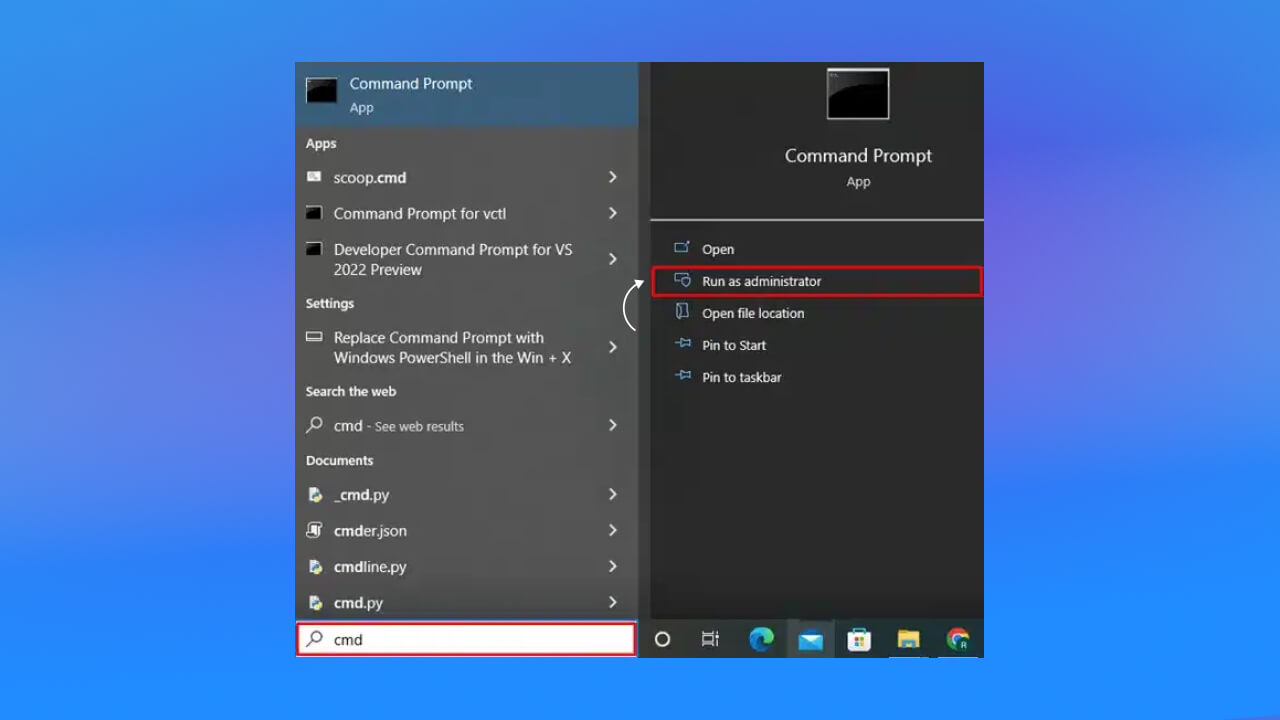Expand Replace Command Prompt setting chevron
1280x720 pixels.
(613, 347)
